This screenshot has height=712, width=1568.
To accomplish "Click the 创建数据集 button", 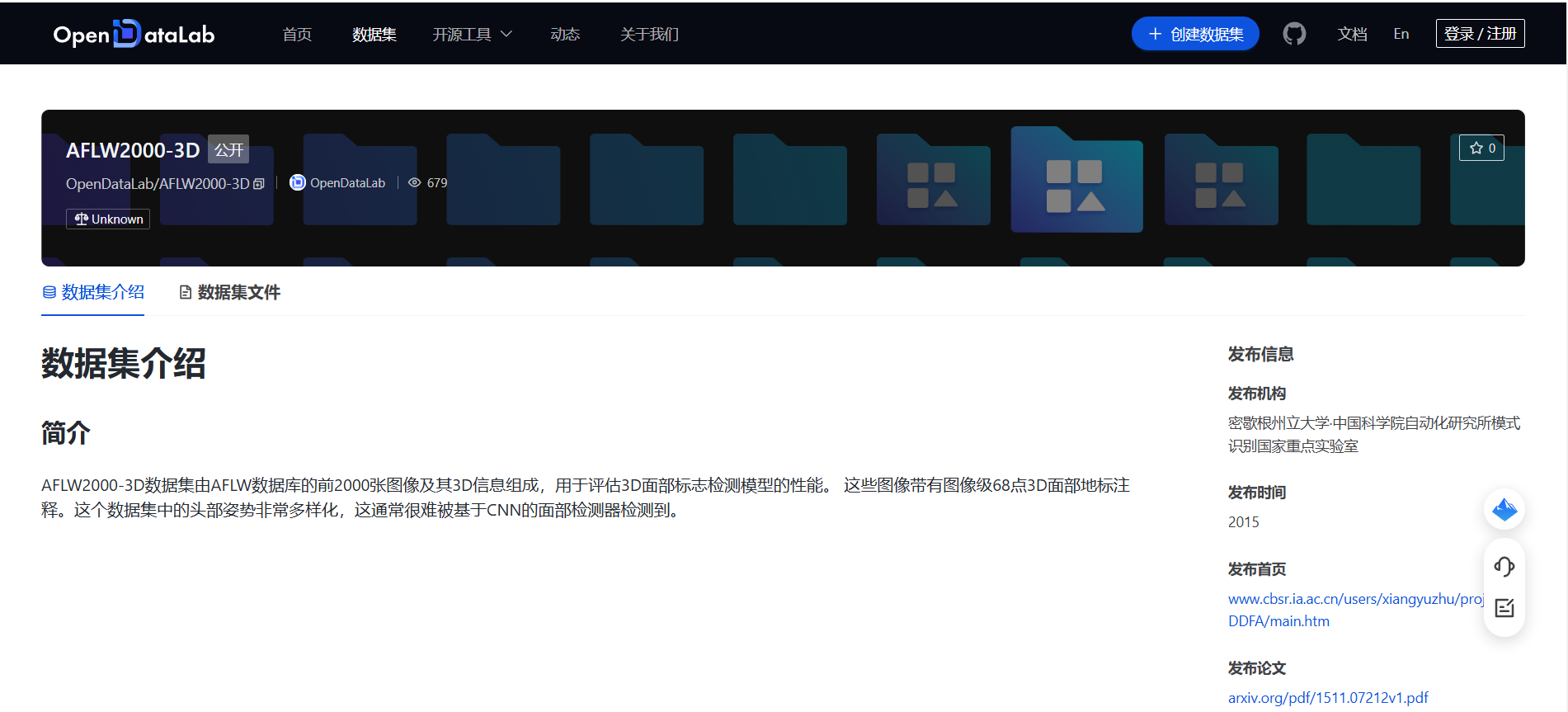I will point(1195,34).
